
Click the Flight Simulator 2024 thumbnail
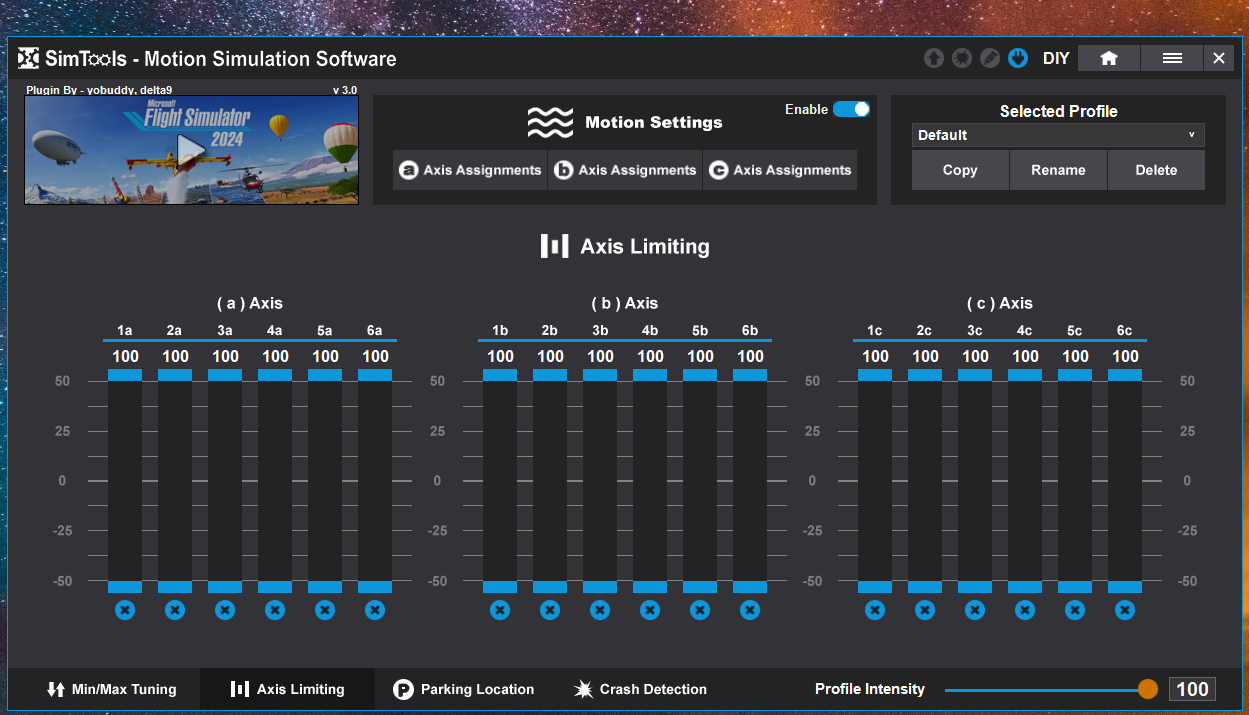pos(191,151)
